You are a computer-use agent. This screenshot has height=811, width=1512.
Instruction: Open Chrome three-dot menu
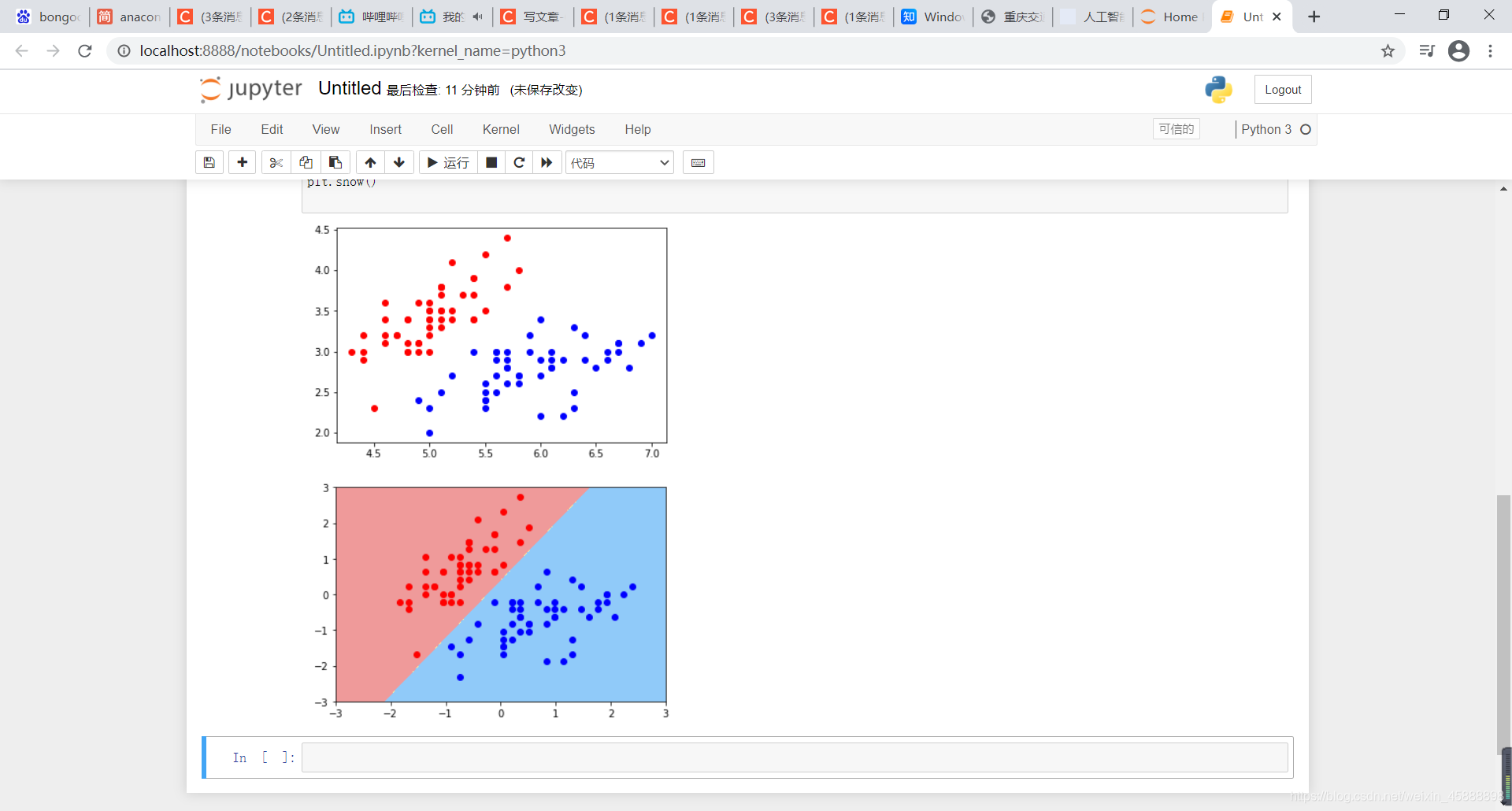point(1490,51)
